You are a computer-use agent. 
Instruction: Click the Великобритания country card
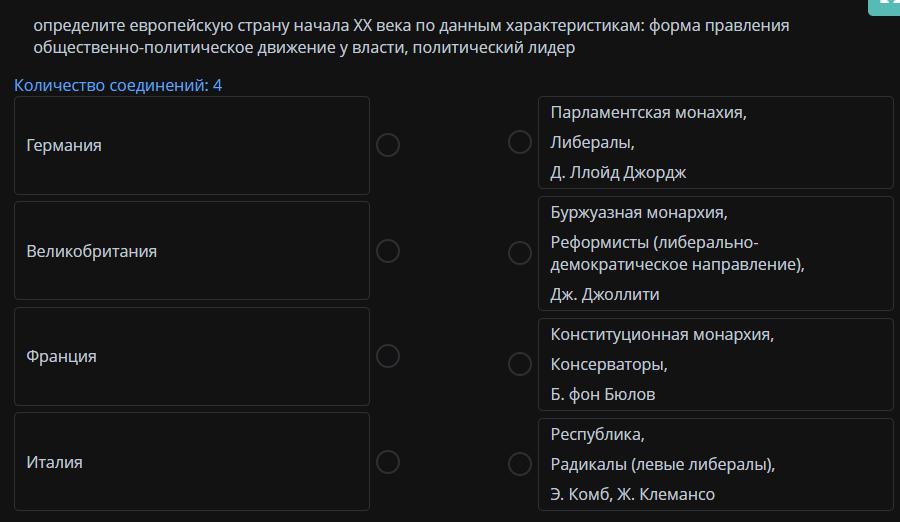(x=191, y=251)
